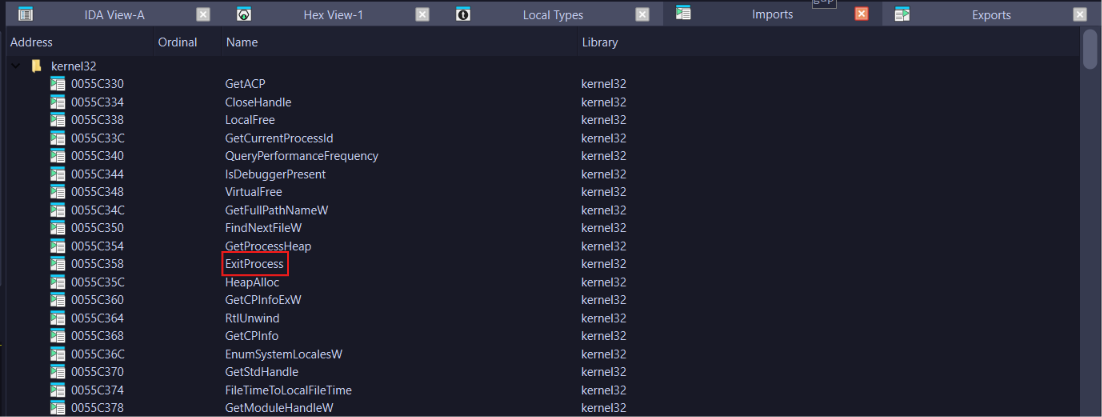This screenshot has height=417, width=1102.
Task: Click the Hex View-1 tab icon
Action: point(243,14)
